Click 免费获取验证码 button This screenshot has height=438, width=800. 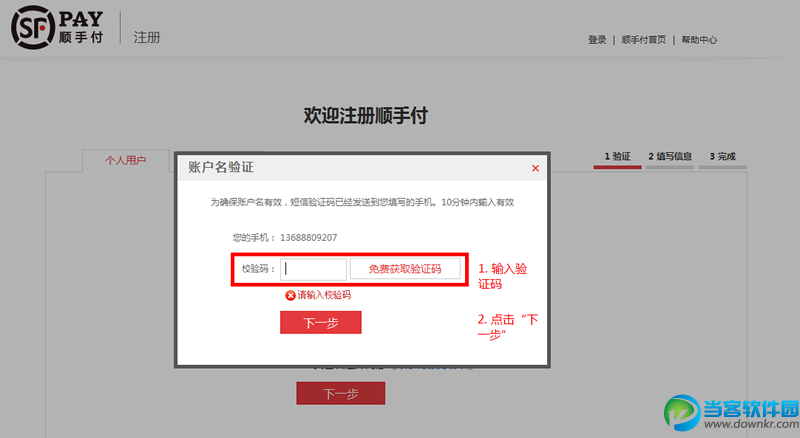pyautogui.click(x=405, y=269)
